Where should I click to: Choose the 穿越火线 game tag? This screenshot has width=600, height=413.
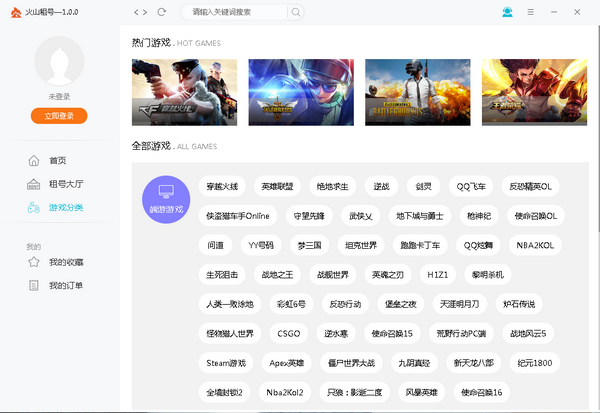point(222,186)
